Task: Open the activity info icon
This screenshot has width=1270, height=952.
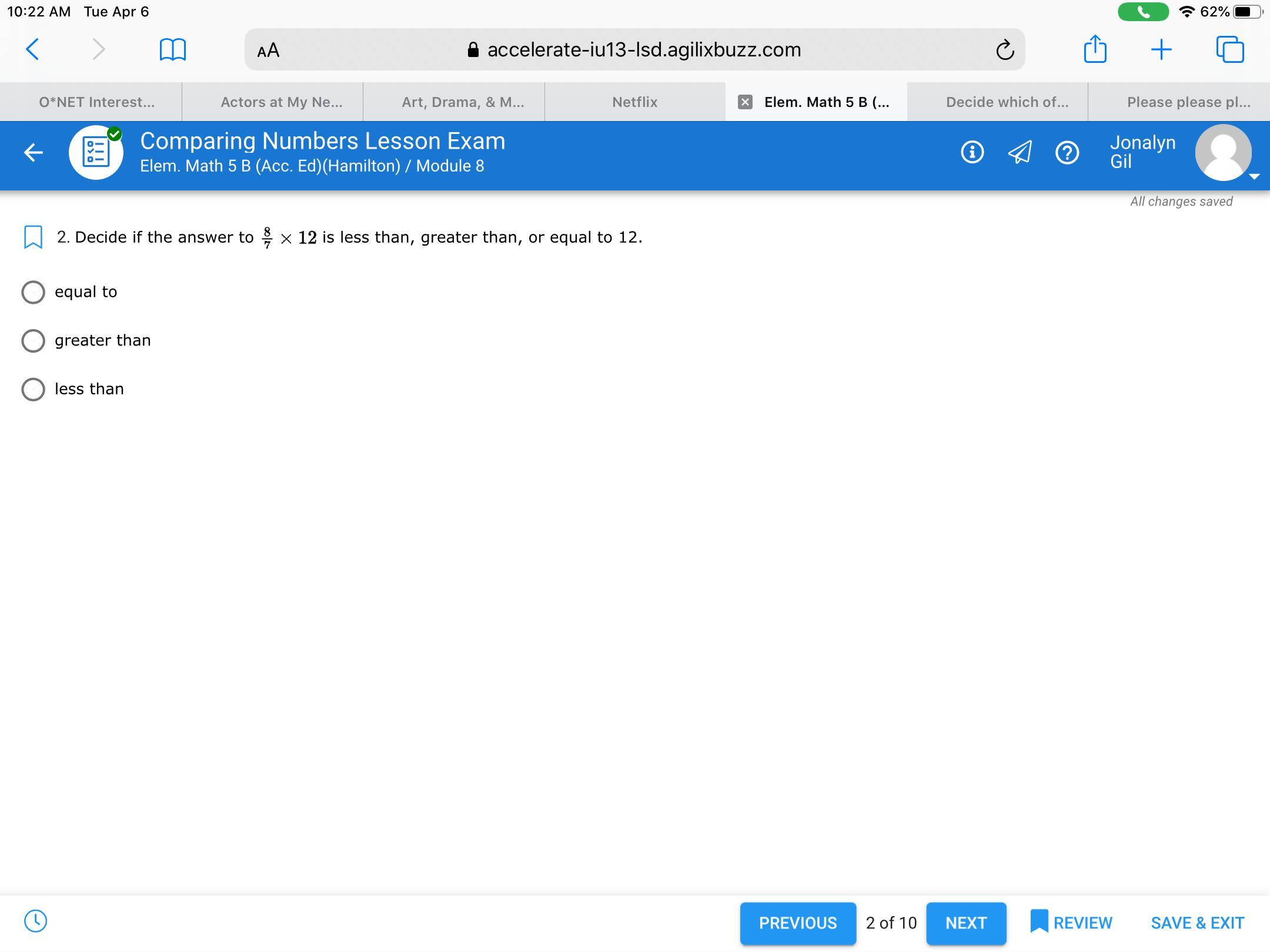Action: point(972,152)
